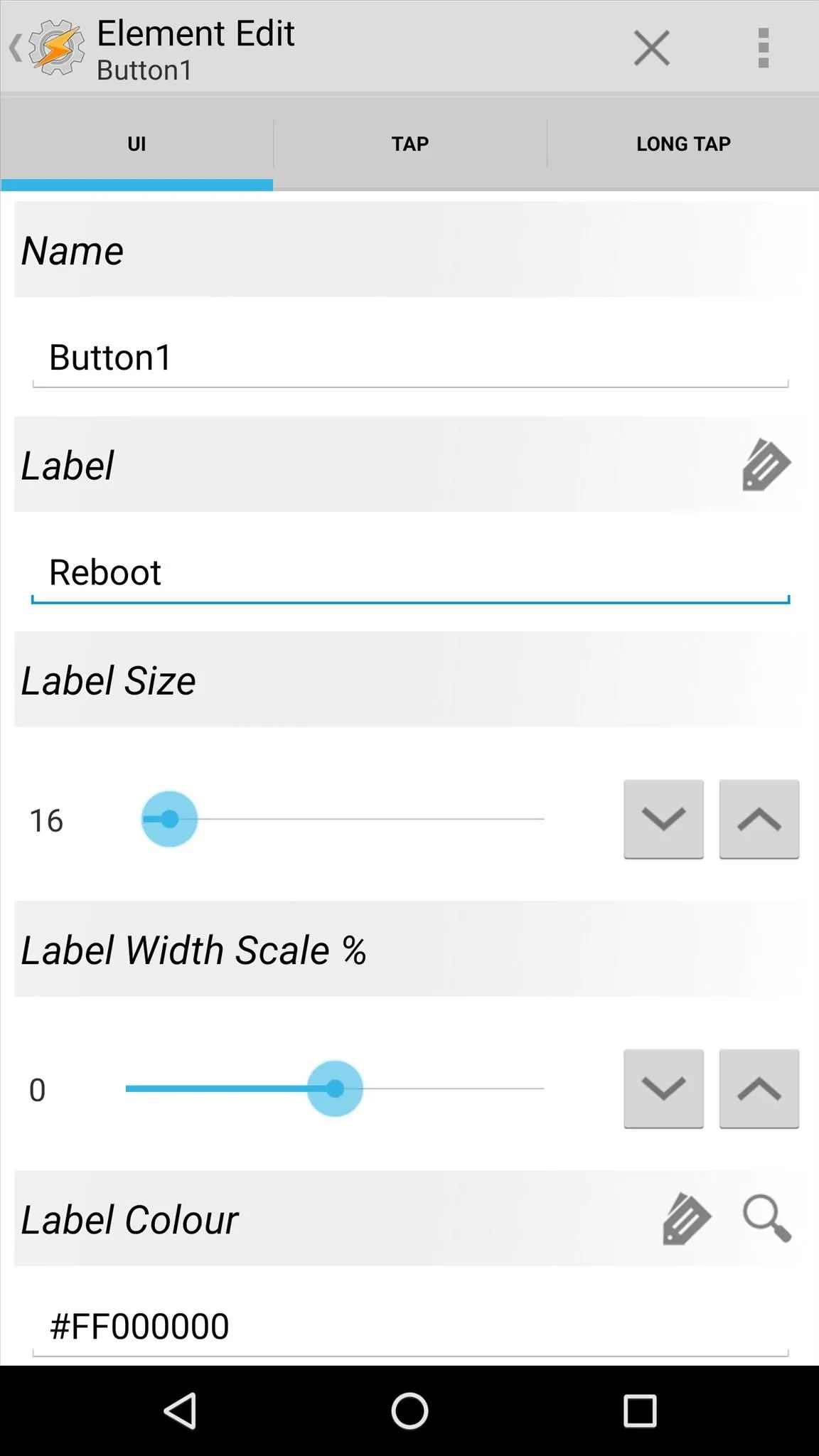This screenshot has width=819, height=1456.
Task: Tap the Tasker lightning gear icon
Action: tap(57, 48)
